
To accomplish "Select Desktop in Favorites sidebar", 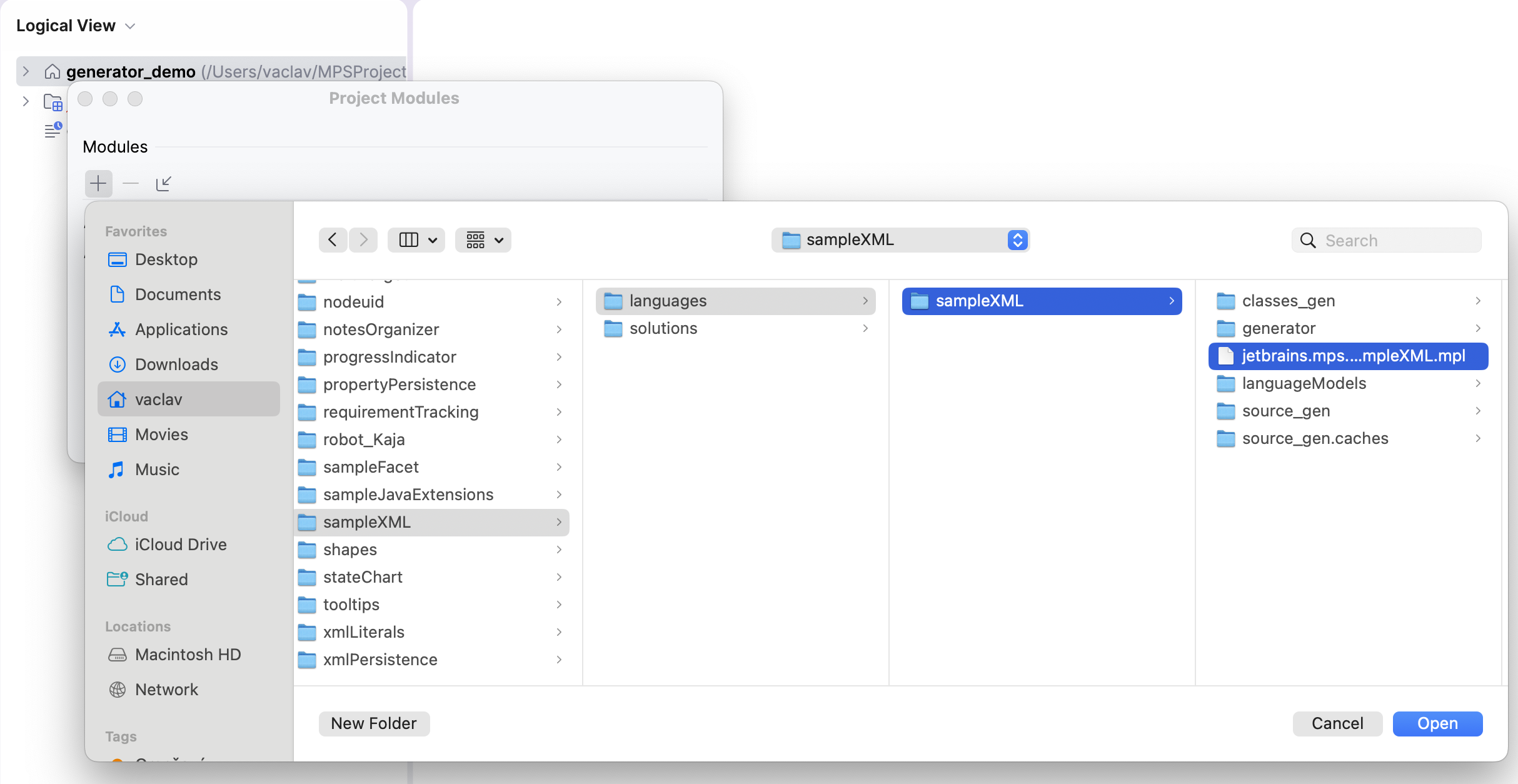I will click(x=166, y=259).
